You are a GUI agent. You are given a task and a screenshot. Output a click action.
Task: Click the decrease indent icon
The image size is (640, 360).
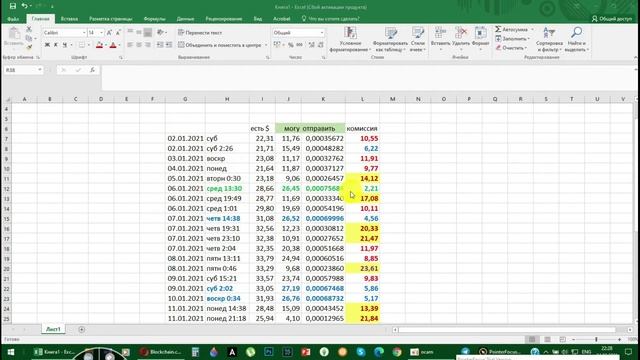click(x=160, y=45)
